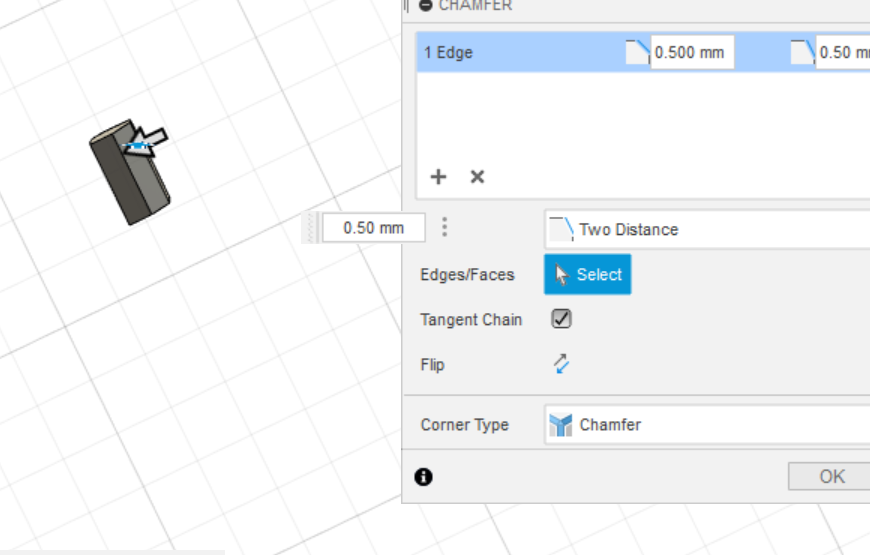Open three-dot options beside floating distance input
This screenshot has height=555, width=870.
pyautogui.click(x=444, y=228)
